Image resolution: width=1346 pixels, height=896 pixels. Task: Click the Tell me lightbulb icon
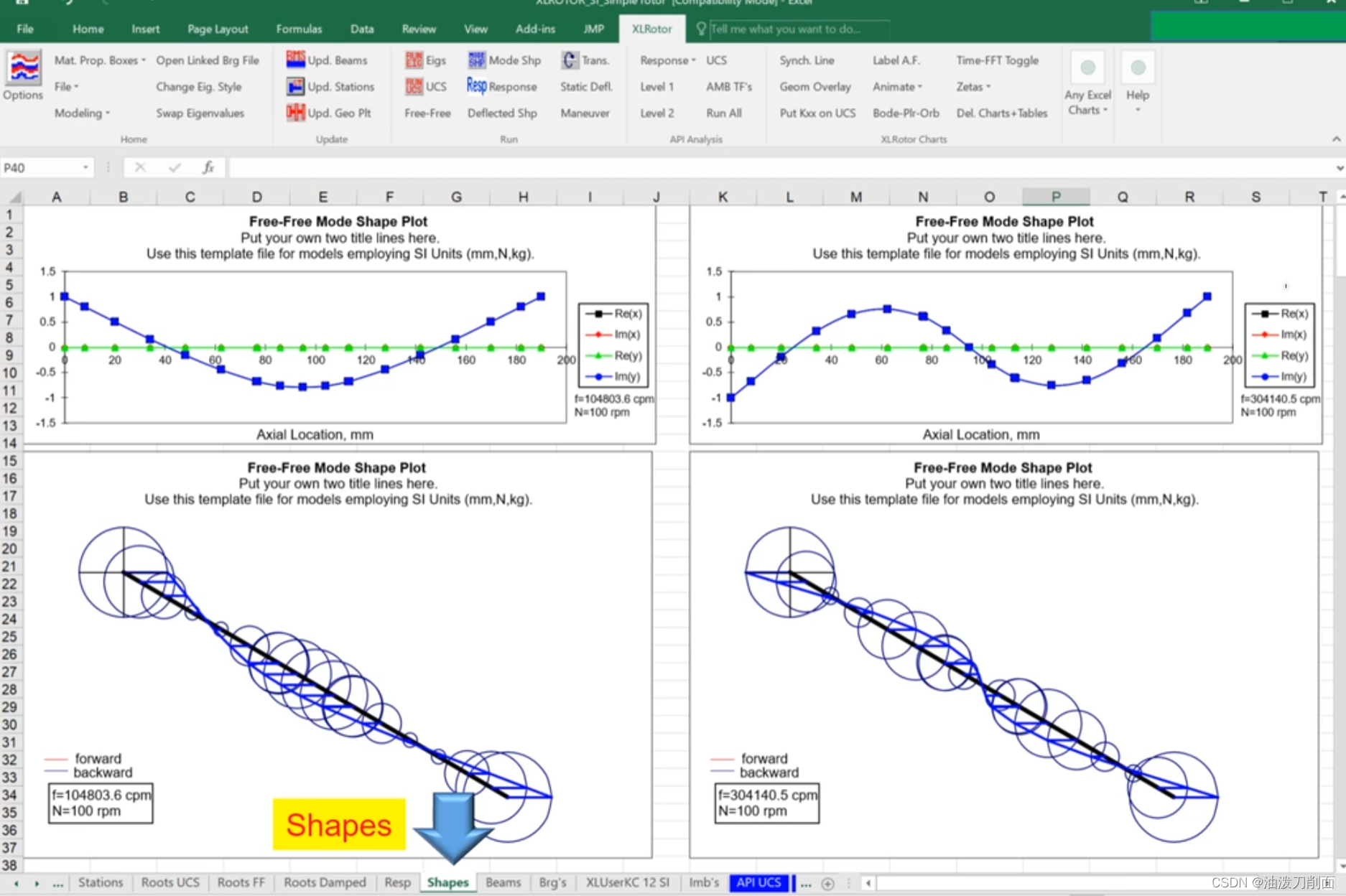[701, 29]
